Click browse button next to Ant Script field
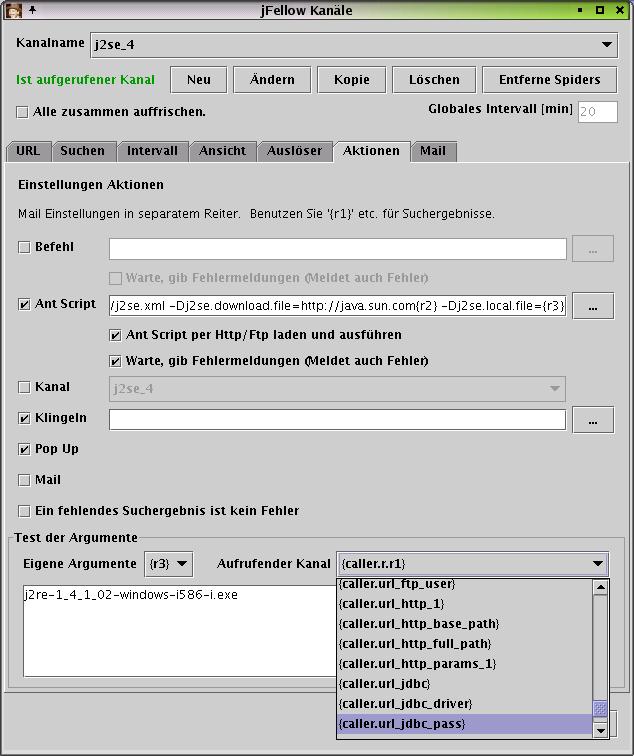This screenshot has width=634, height=756. tap(593, 306)
